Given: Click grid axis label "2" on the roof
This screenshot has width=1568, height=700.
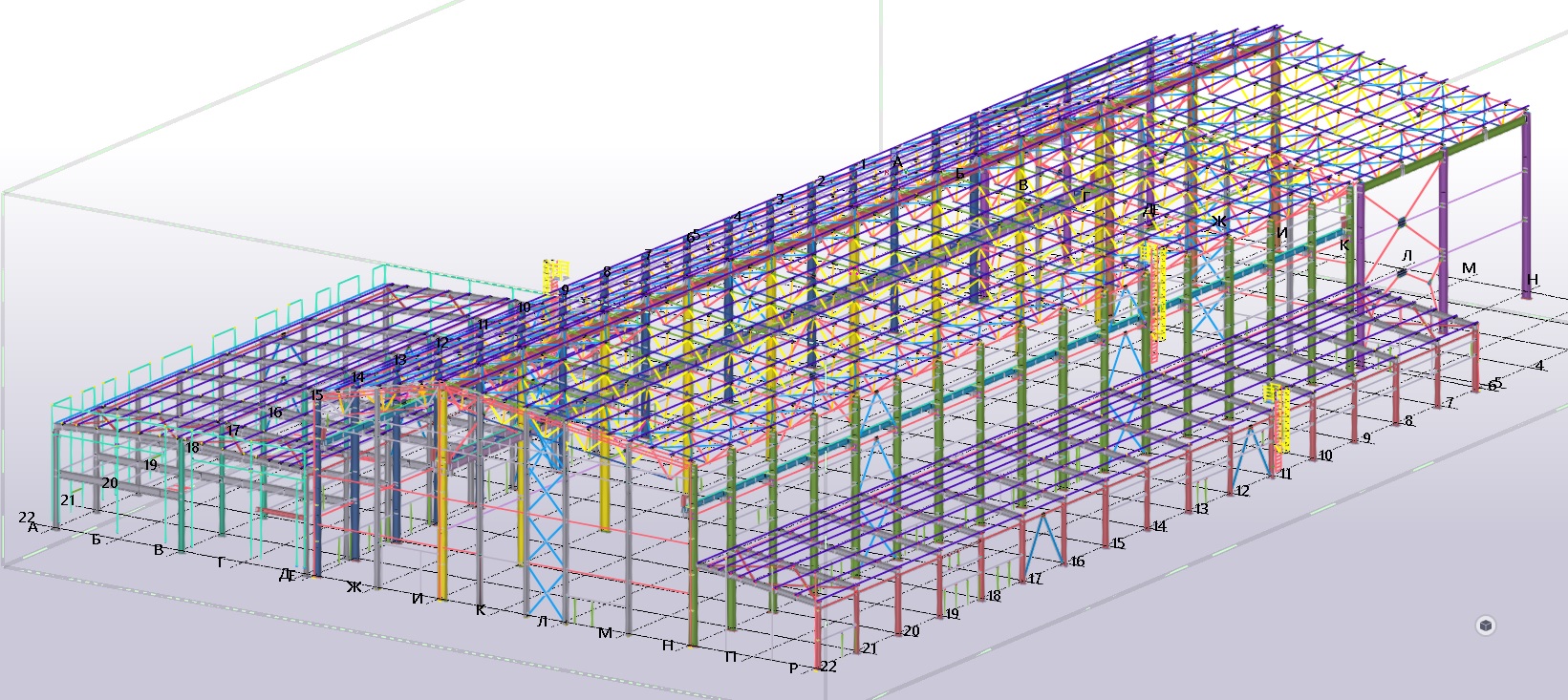Looking at the screenshot, I should point(821,180).
